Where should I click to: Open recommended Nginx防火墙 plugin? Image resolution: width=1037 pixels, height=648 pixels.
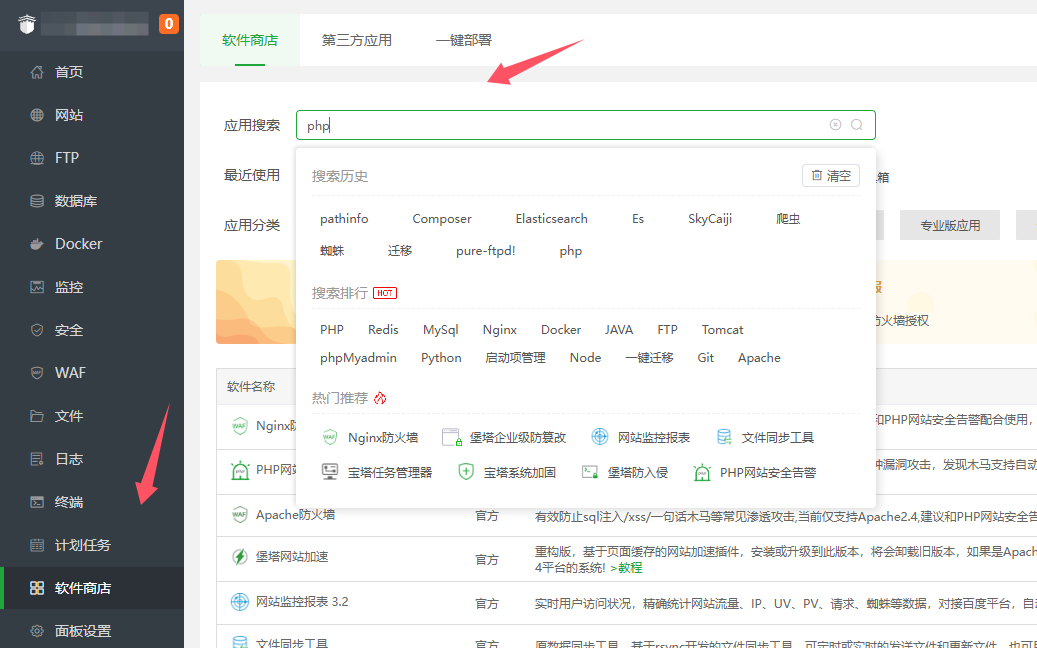click(370, 437)
